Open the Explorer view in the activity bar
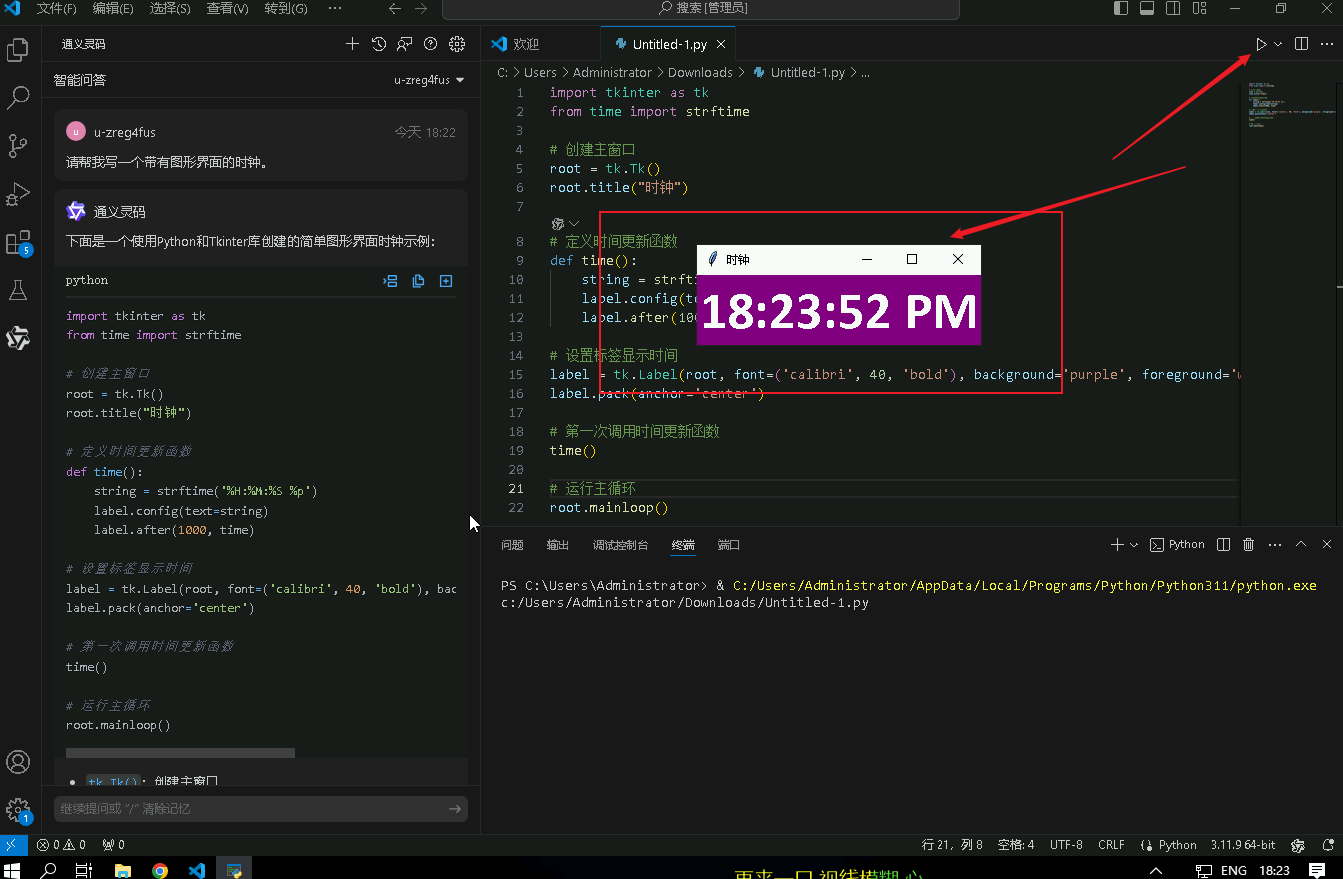This screenshot has height=879, width=1343. coord(18,50)
